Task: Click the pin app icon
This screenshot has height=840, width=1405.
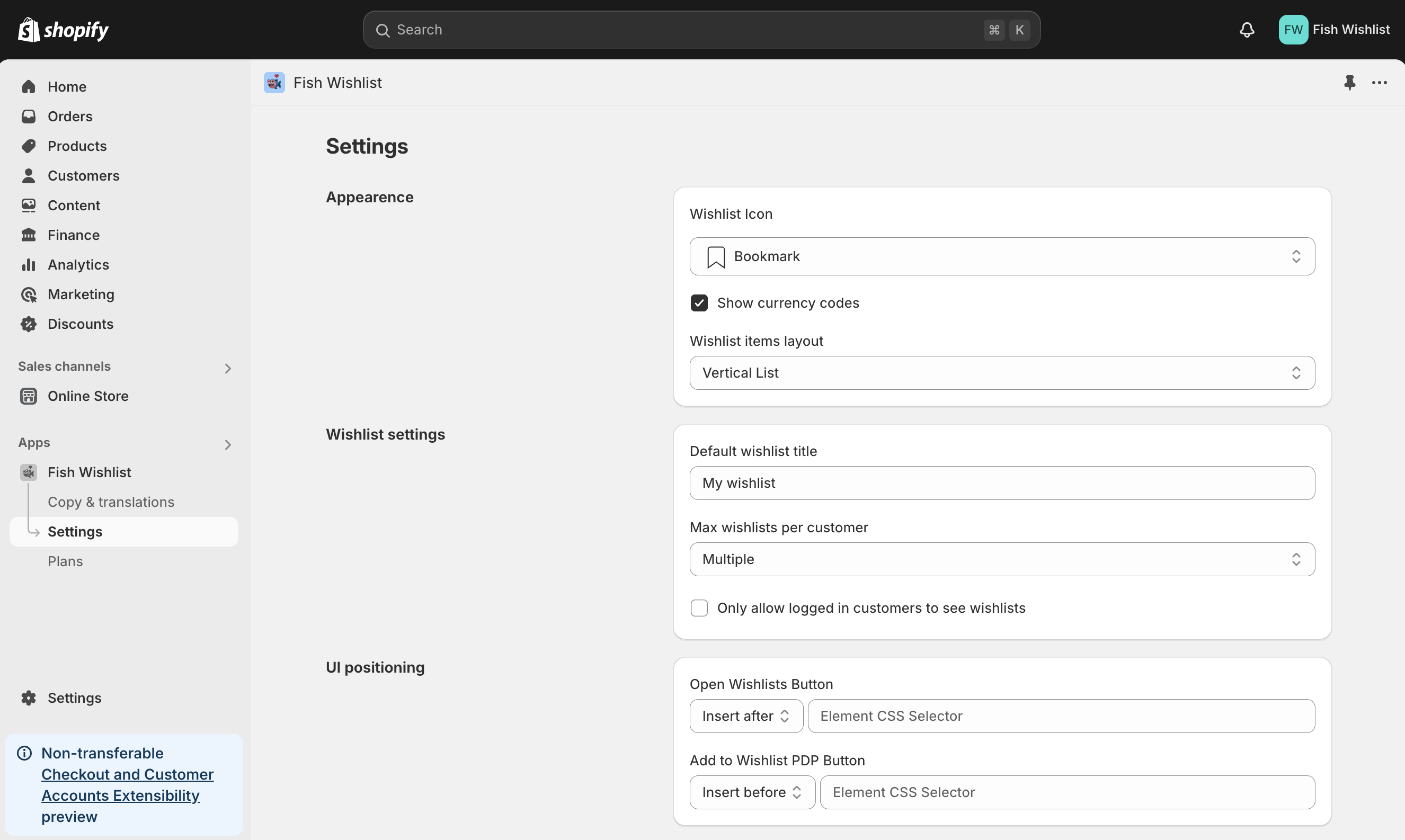Action: 1349,83
